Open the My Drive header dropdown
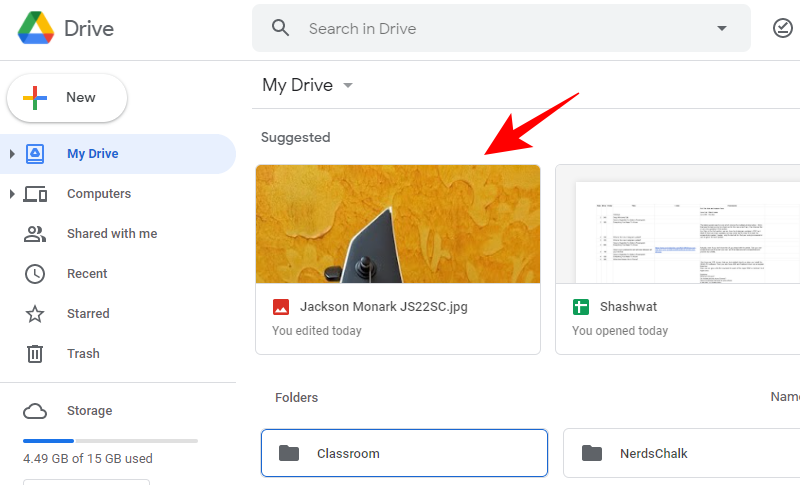800x485 pixels. click(x=348, y=86)
